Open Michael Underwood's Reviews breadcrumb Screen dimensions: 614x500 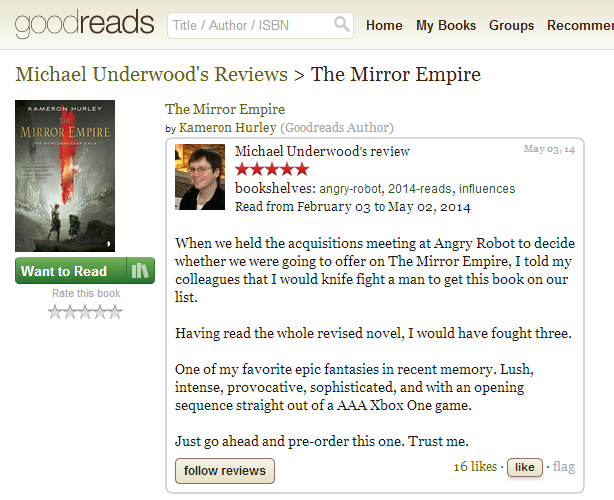click(x=152, y=74)
